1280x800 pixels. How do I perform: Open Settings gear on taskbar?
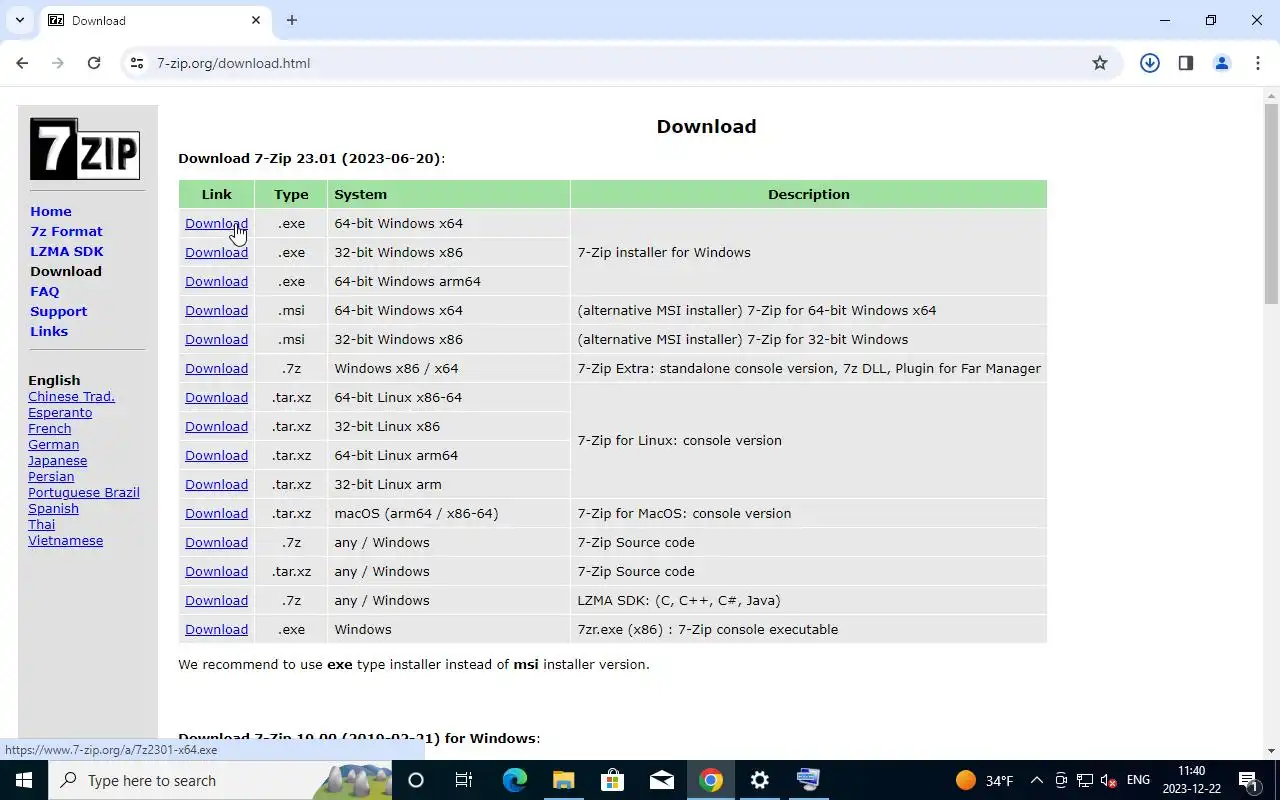pos(760,780)
